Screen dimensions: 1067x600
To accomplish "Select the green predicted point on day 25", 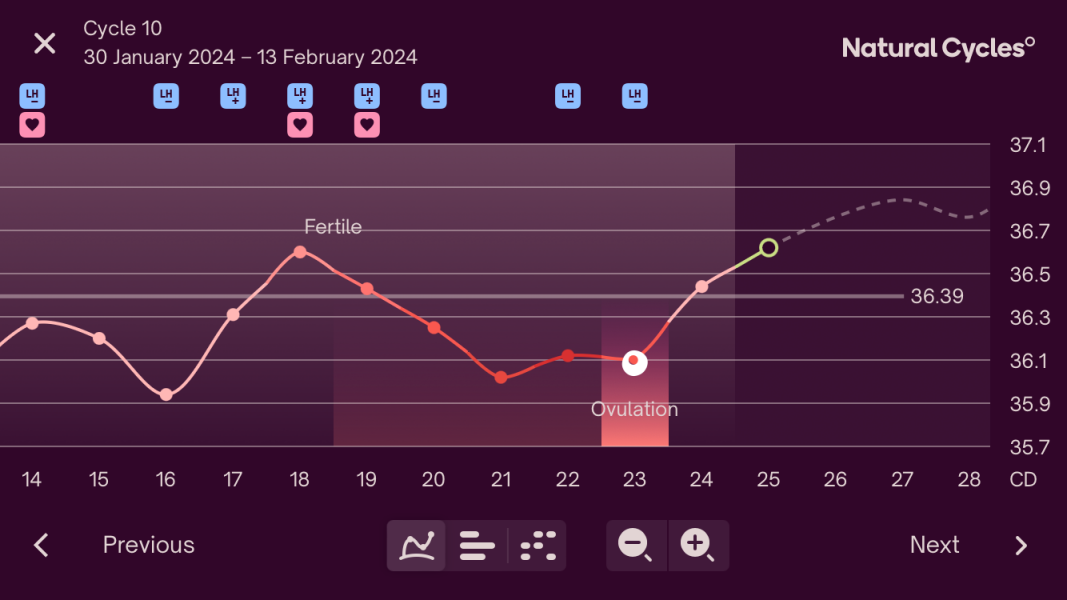I will click(768, 248).
